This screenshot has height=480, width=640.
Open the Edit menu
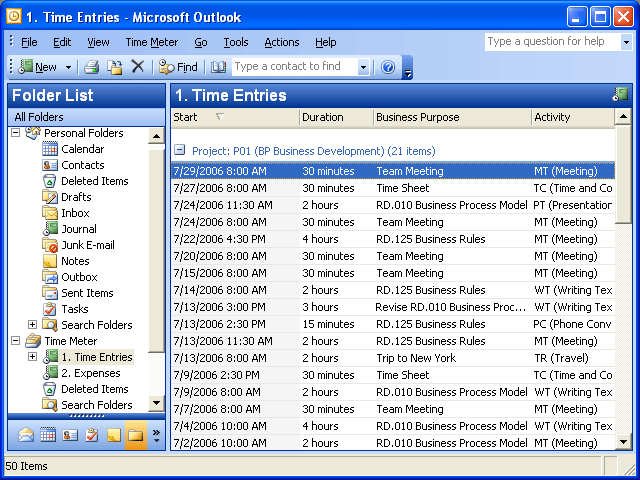(62, 42)
